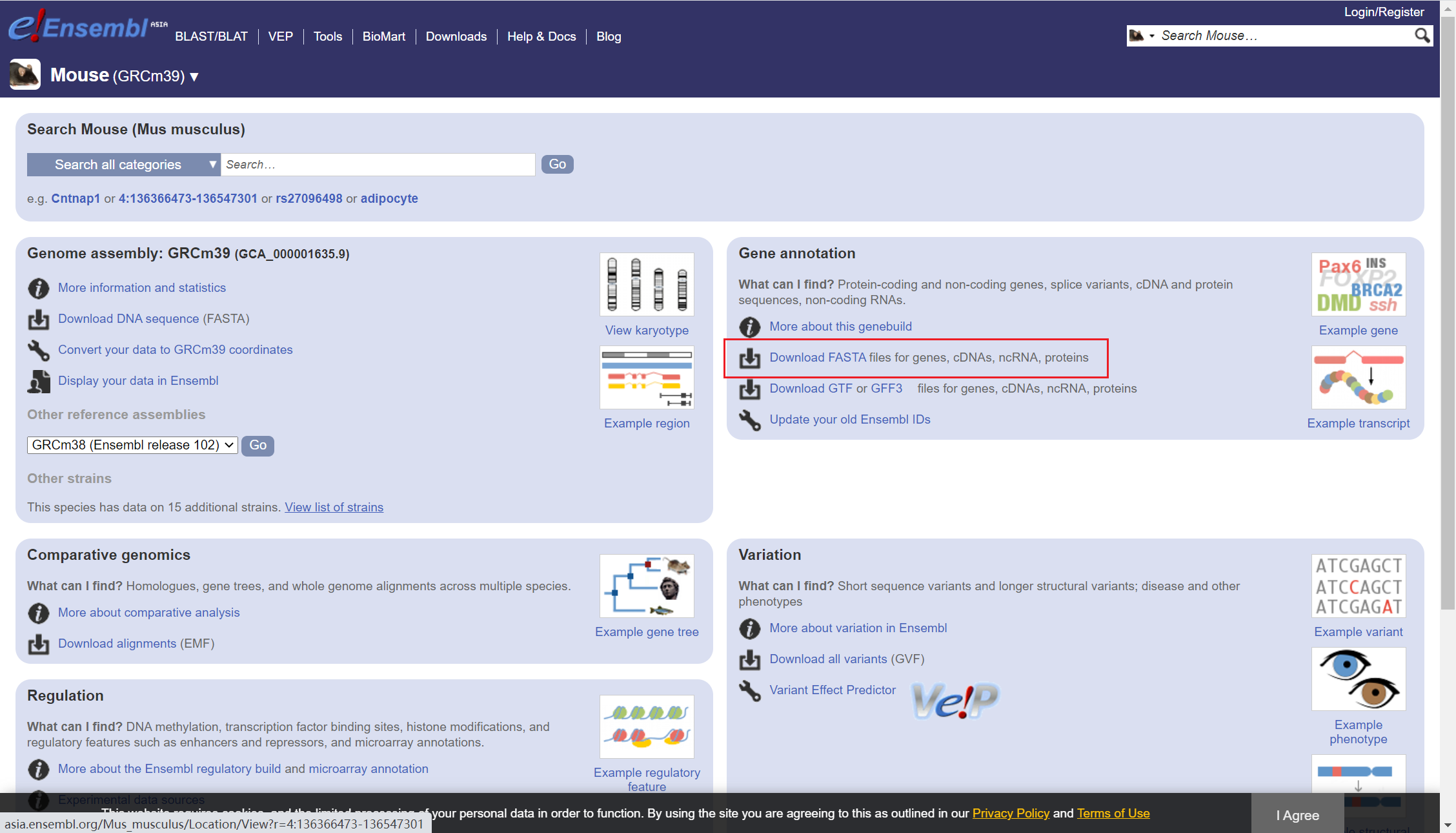Open the Download GTF link
Image resolution: width=1456 pixels, height=833 pixels.
(x=811, y=389)
